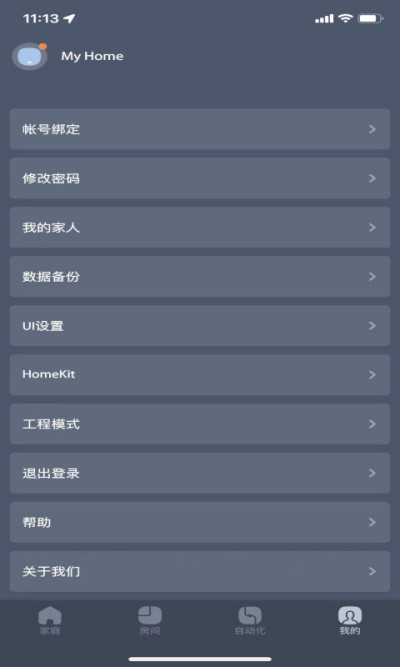
Task: Expand chevron on 修改密码 row
Action: pos(372,178)
